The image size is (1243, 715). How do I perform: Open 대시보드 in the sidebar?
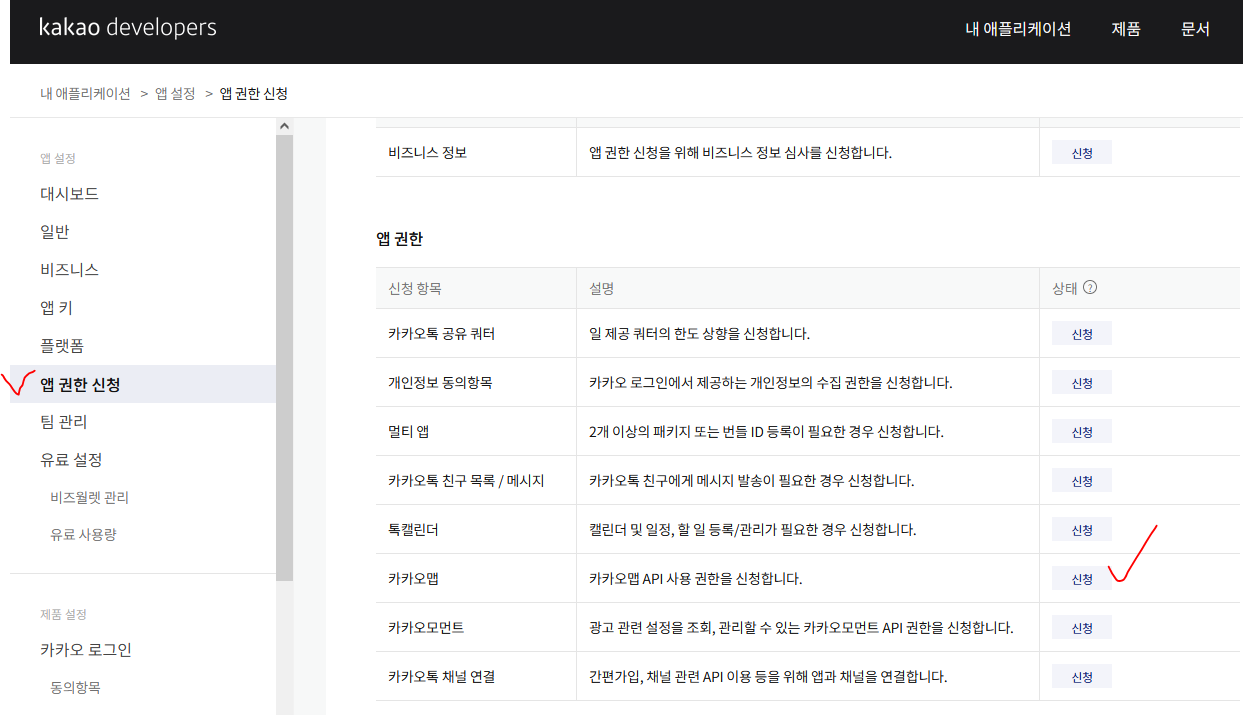(x=69, y=194)
